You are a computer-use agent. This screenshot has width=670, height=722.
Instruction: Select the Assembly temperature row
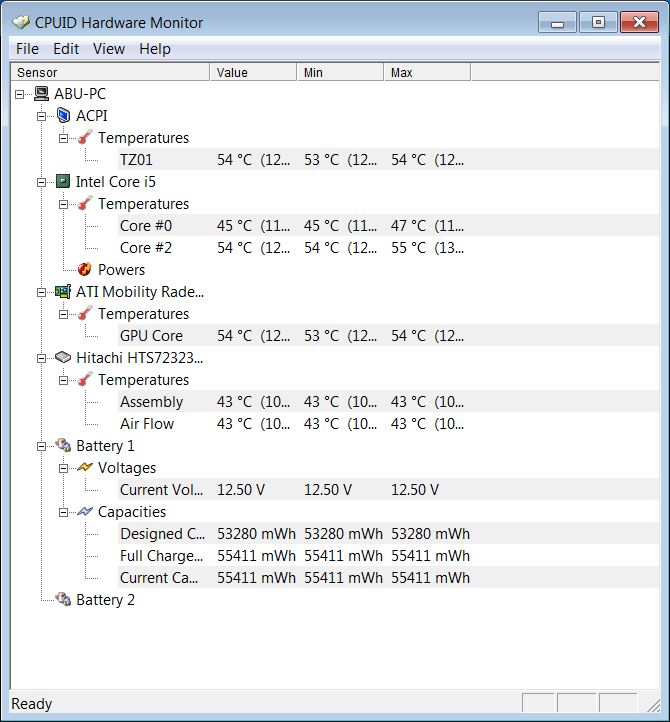(388, 402)
